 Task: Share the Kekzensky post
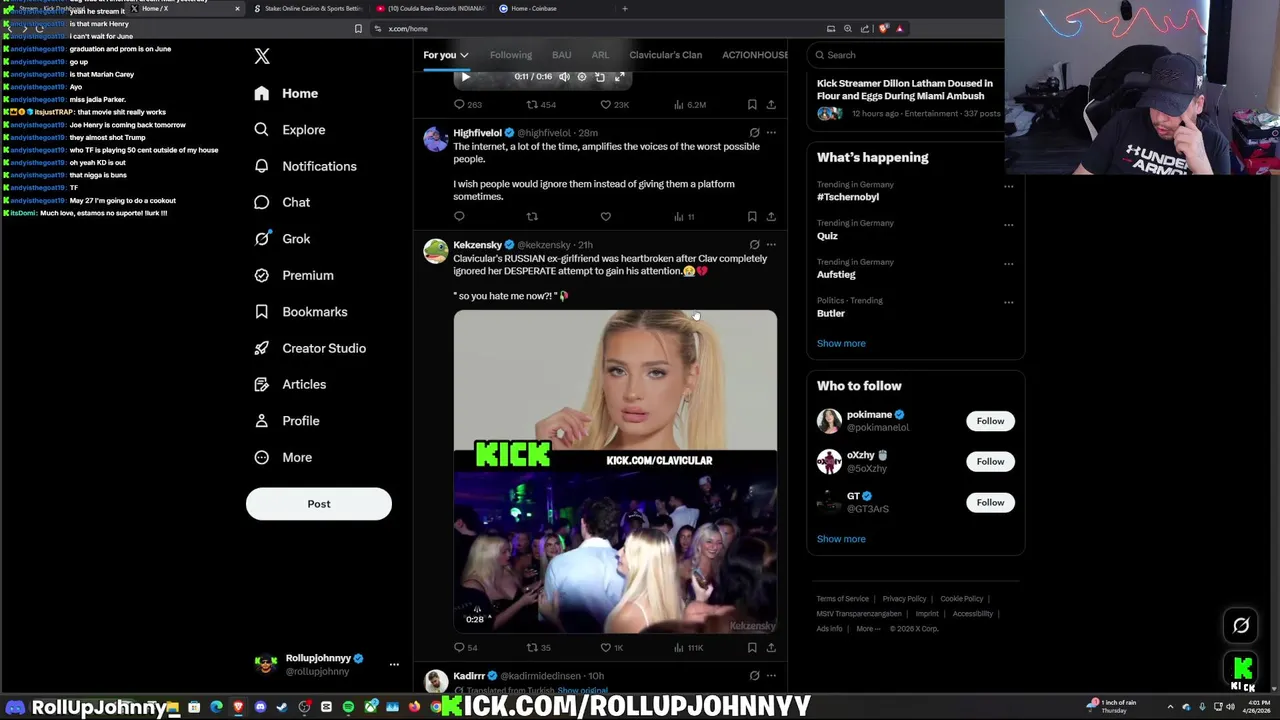pyautogui.click(x=771, y=647)
